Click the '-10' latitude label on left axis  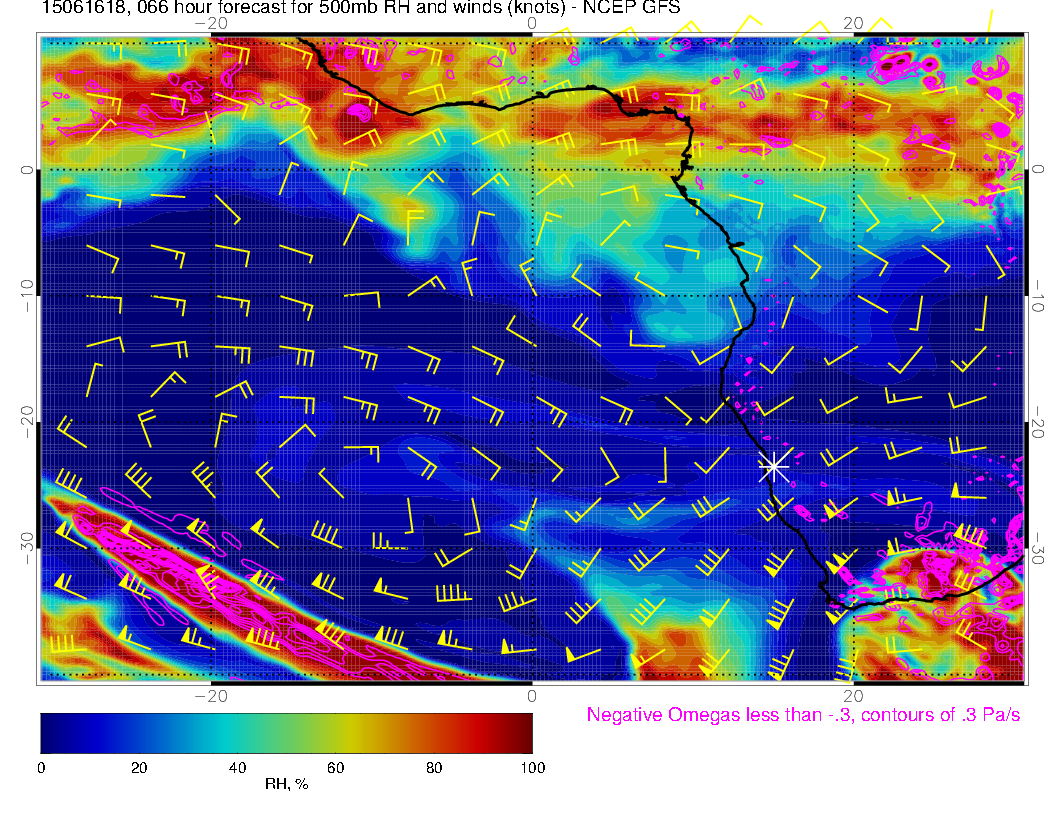(26, 295)
